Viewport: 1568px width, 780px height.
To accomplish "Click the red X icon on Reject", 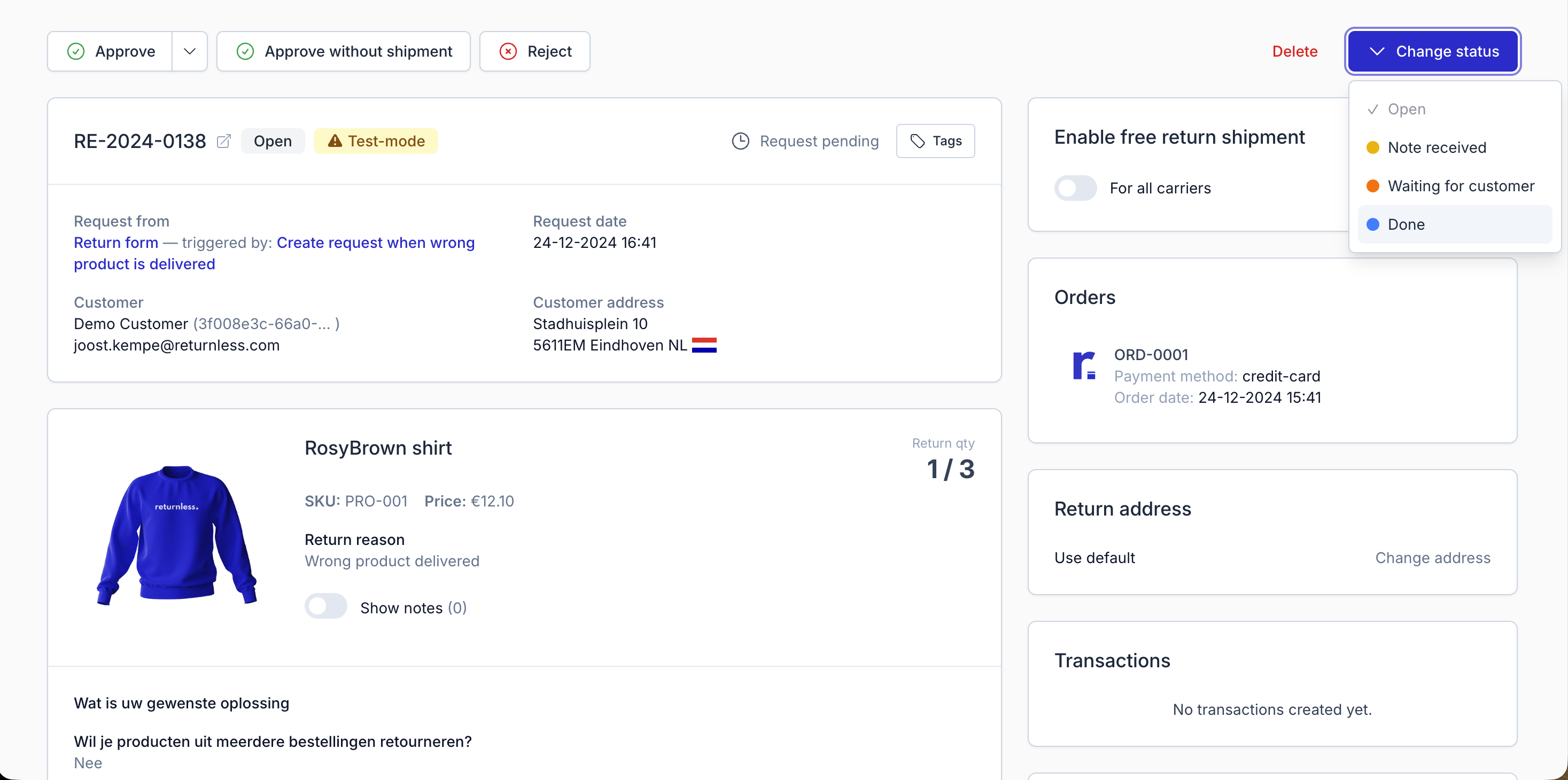I will click(508, 51).
